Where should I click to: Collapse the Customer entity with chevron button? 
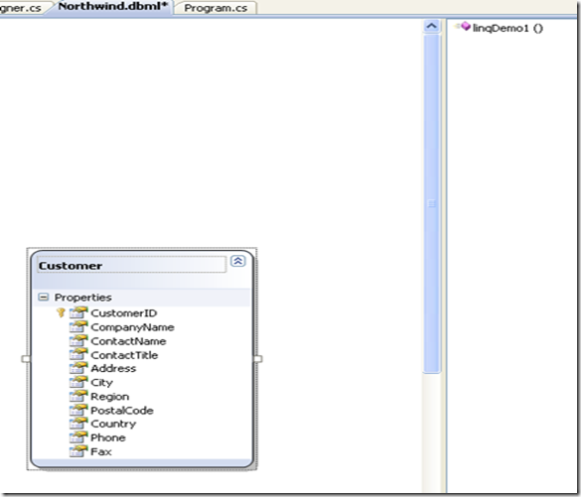click(238, 261)
